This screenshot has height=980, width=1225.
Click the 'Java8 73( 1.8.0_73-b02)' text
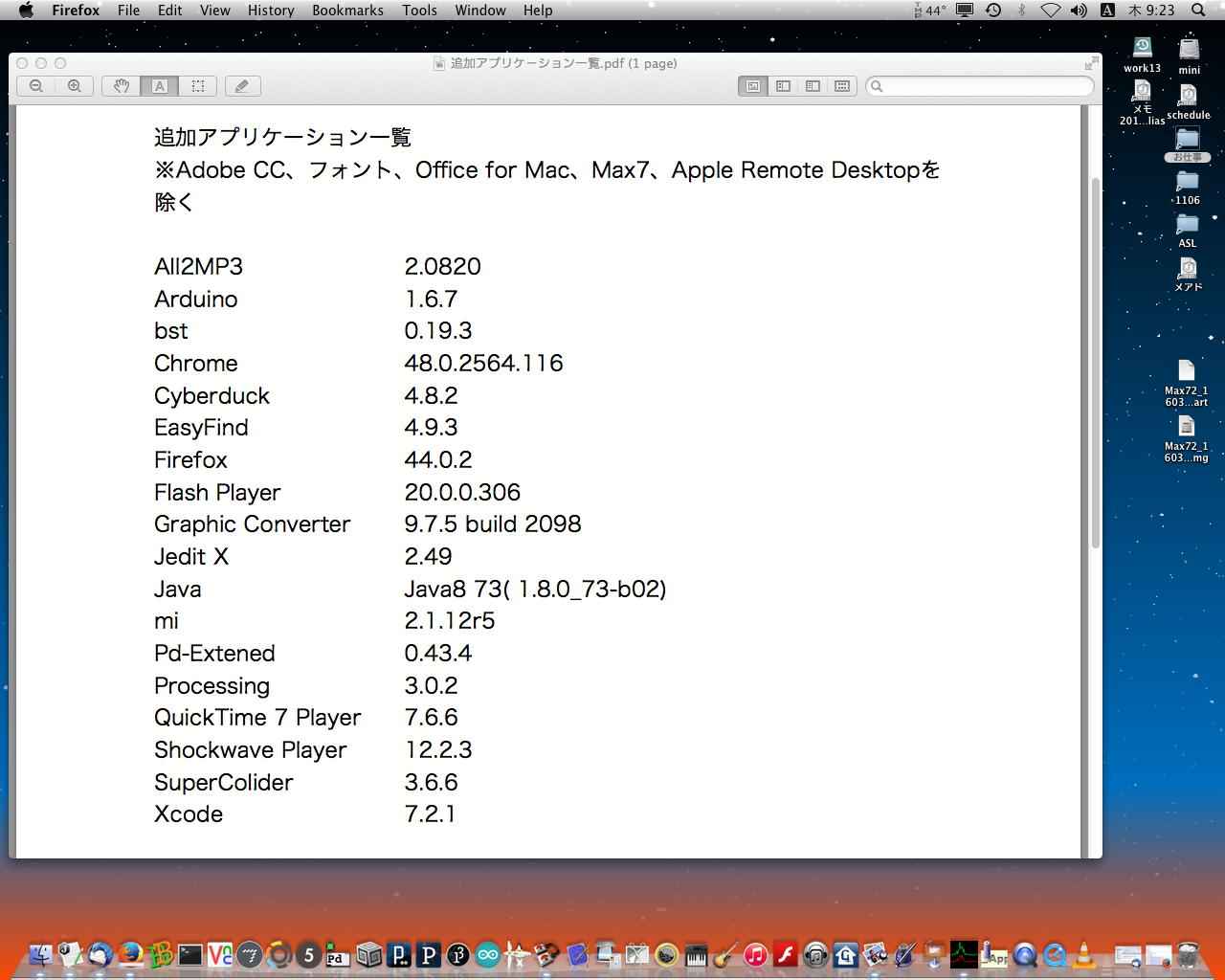tap(535, 589)
